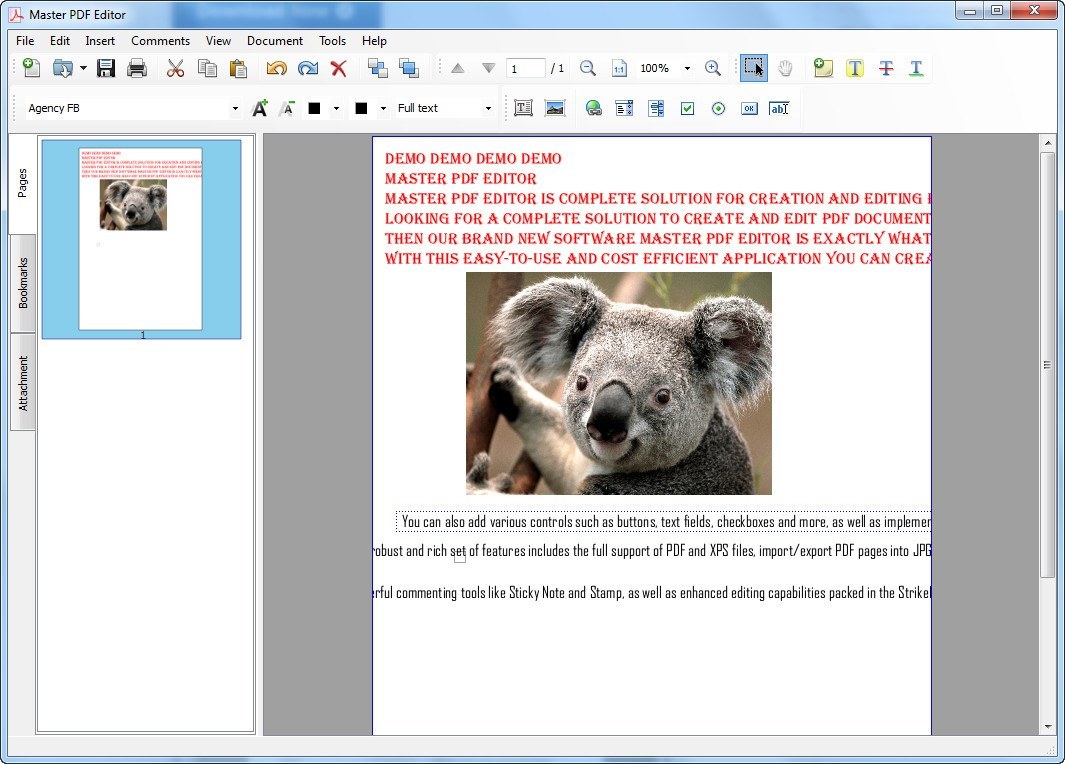The height and width of the screenshot is (764, 1065).
Task: Select the page 1 thumbnail
Action: click(141, 237)
